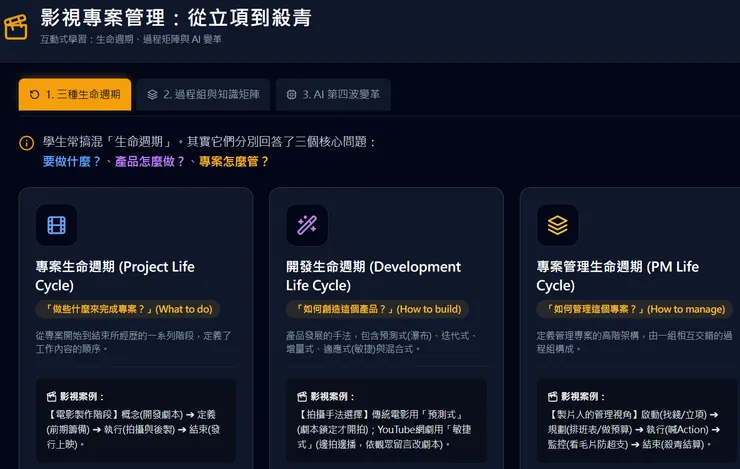
Task: Click the layers icon in 過程組與知識矩陣 tab
Action: click(x=152, y=94)
